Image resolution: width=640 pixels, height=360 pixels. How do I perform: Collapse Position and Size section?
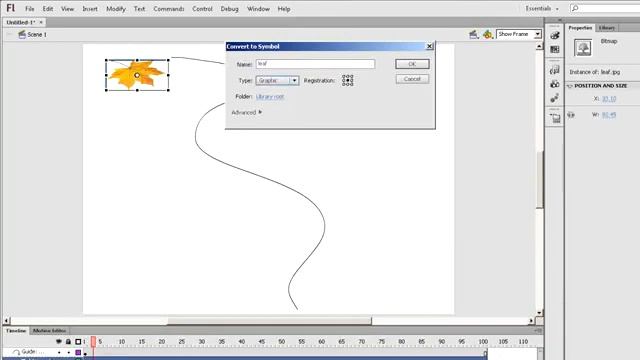click(x=570, y=86)
